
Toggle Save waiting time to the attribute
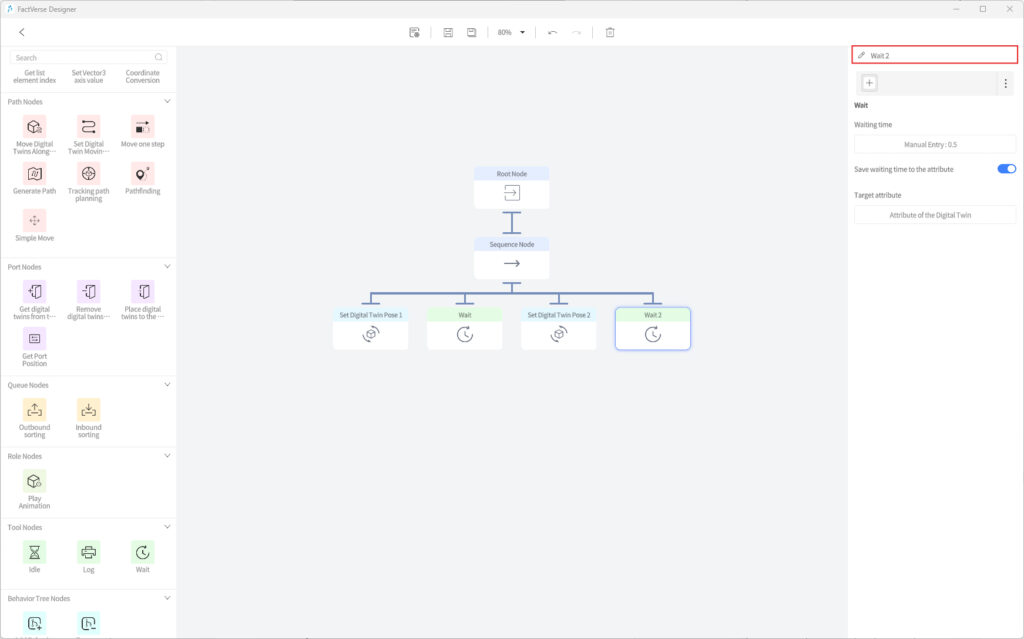click(x=1006, y=169)
